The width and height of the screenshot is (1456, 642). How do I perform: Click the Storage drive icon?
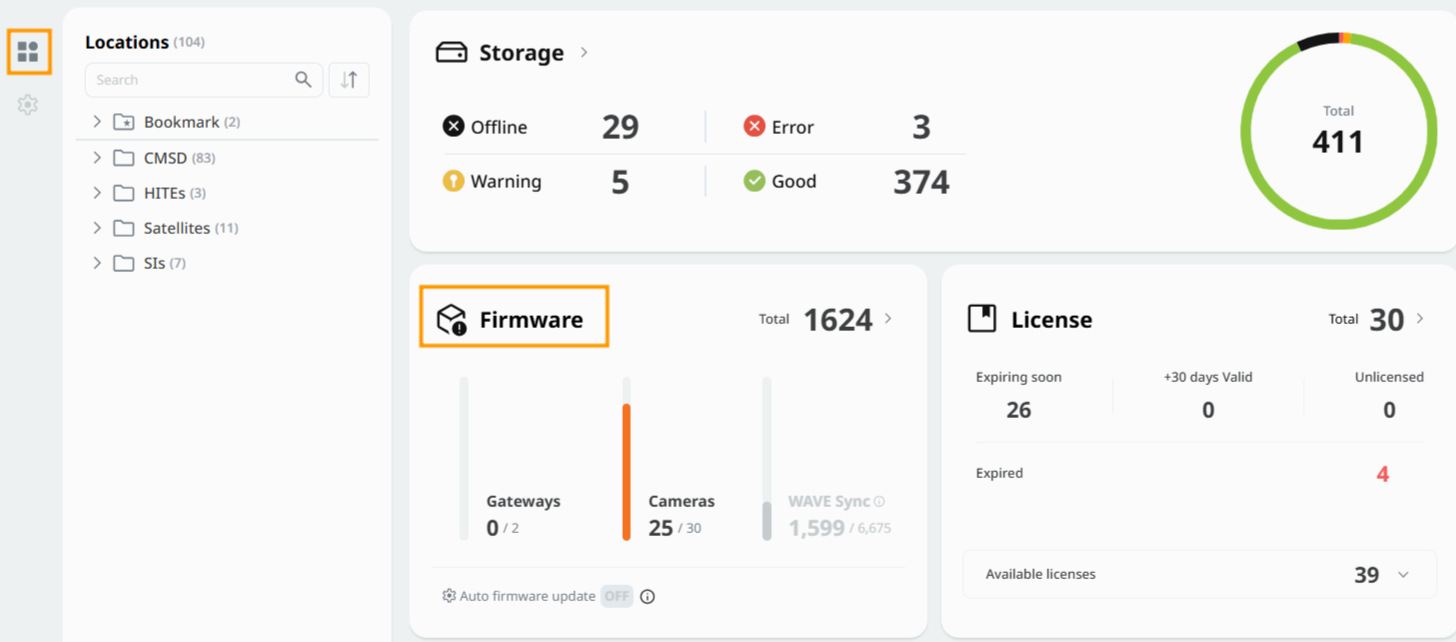pos(452,52)
